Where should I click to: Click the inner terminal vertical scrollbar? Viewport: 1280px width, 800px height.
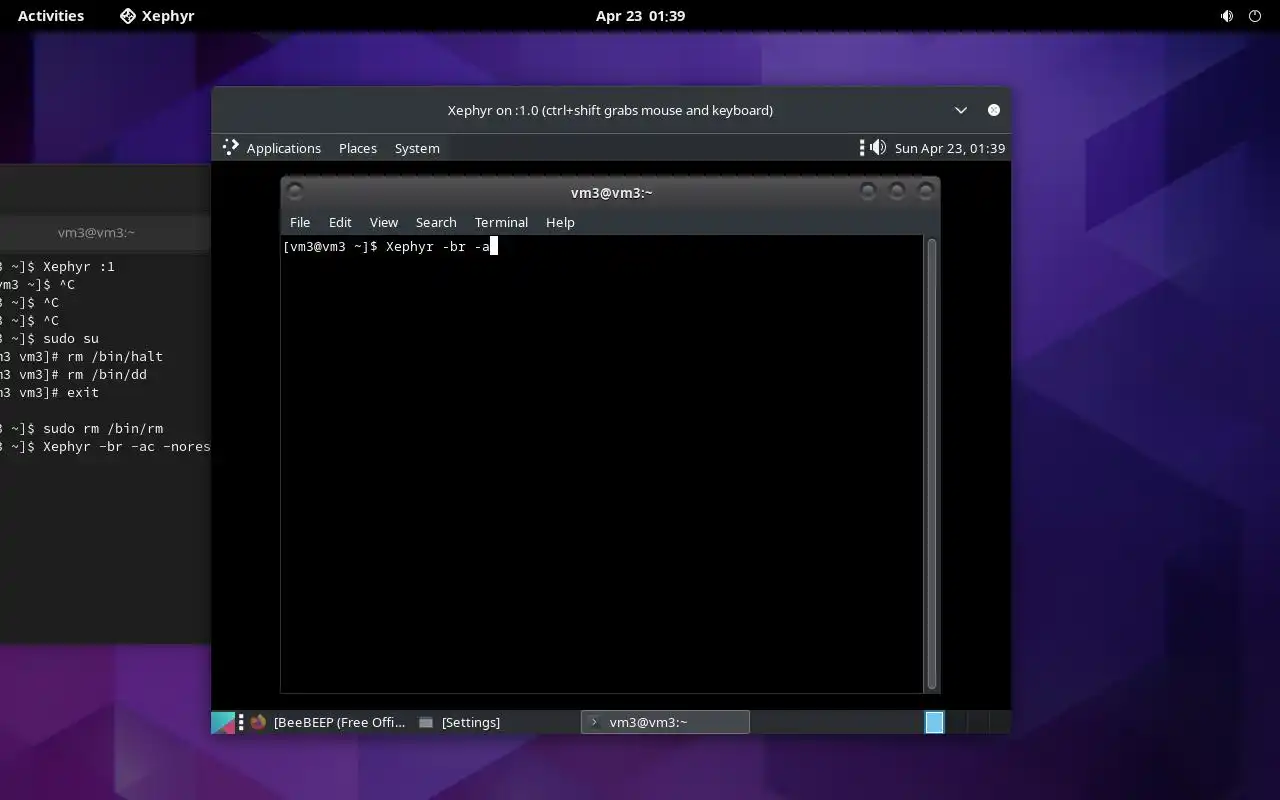[932, 464]
